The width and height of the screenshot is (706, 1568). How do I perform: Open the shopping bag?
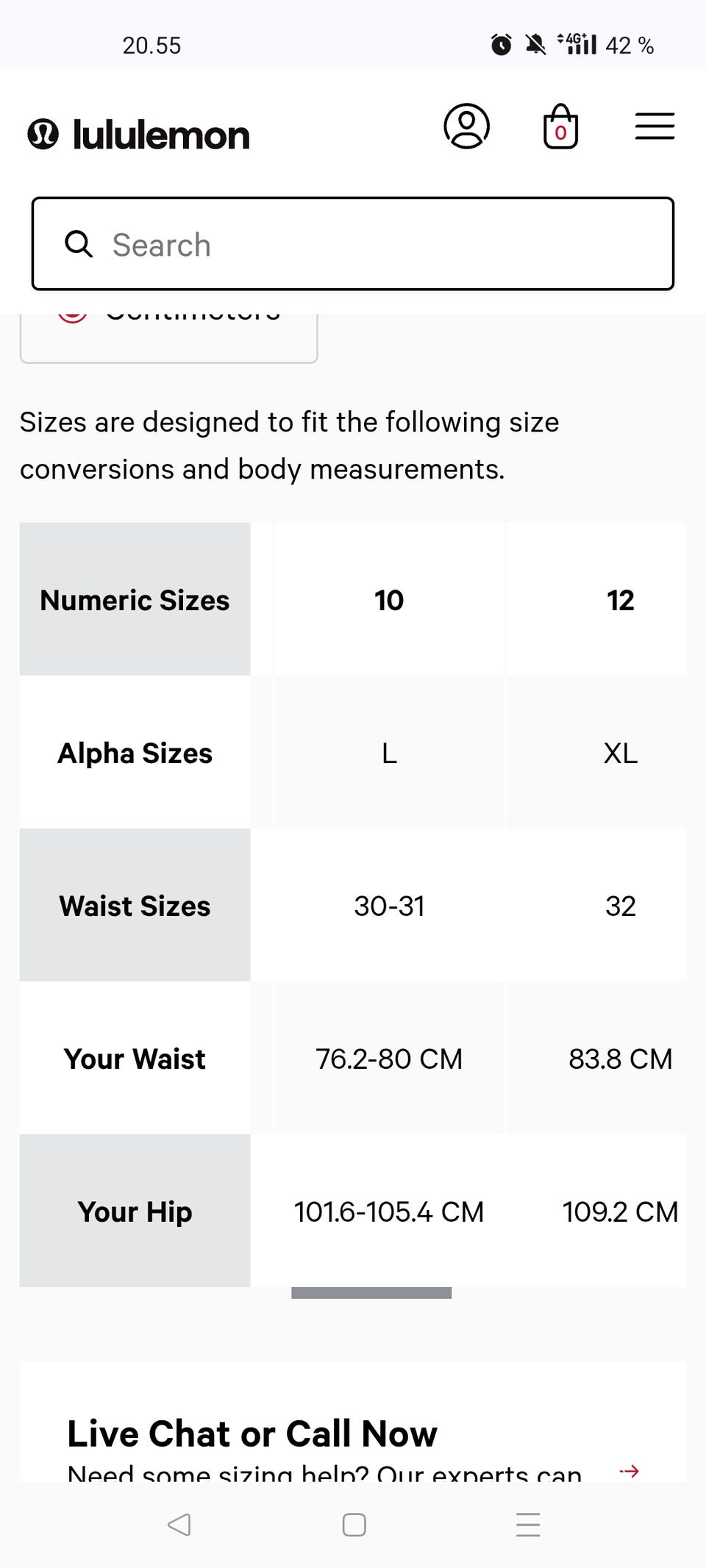(560, 127)
